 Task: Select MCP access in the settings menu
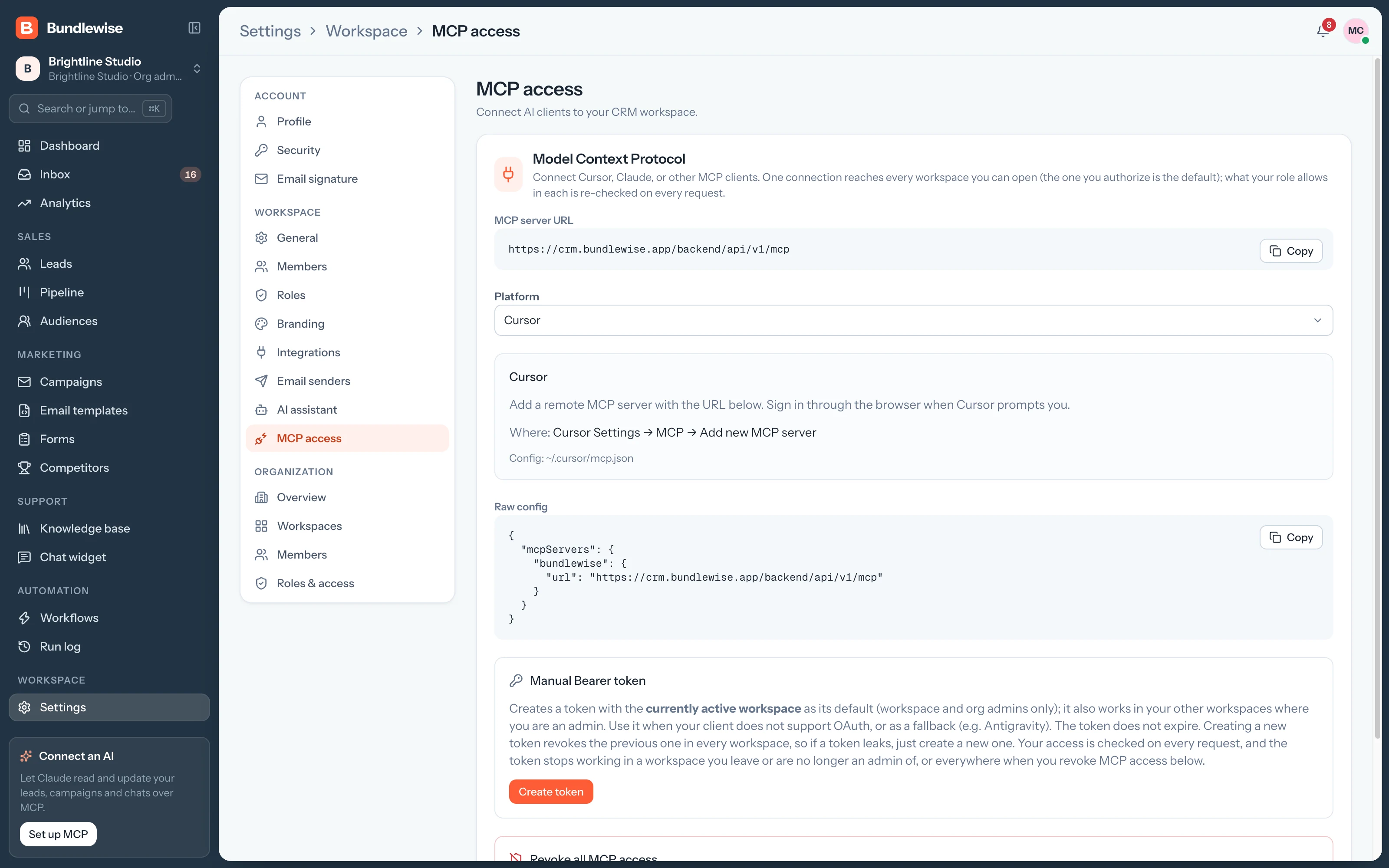tap(347, 439)
